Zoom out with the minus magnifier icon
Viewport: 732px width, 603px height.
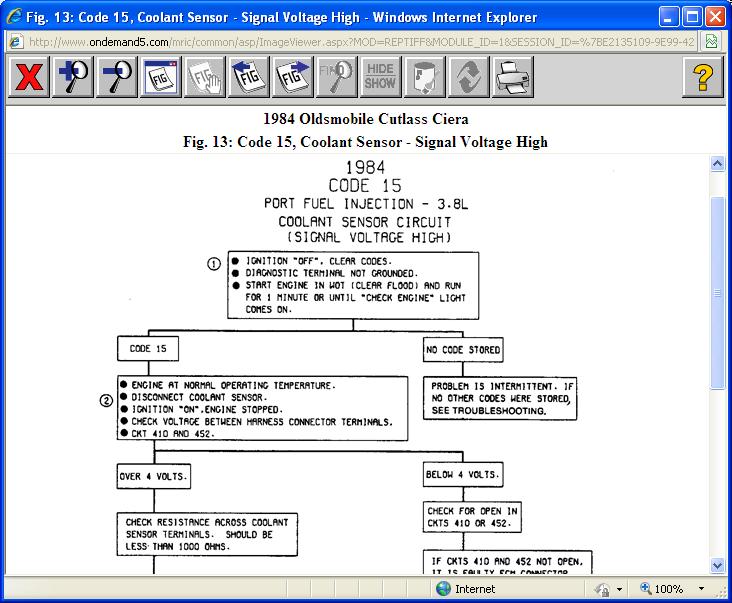pyautogui.click(x=117, y=77)
